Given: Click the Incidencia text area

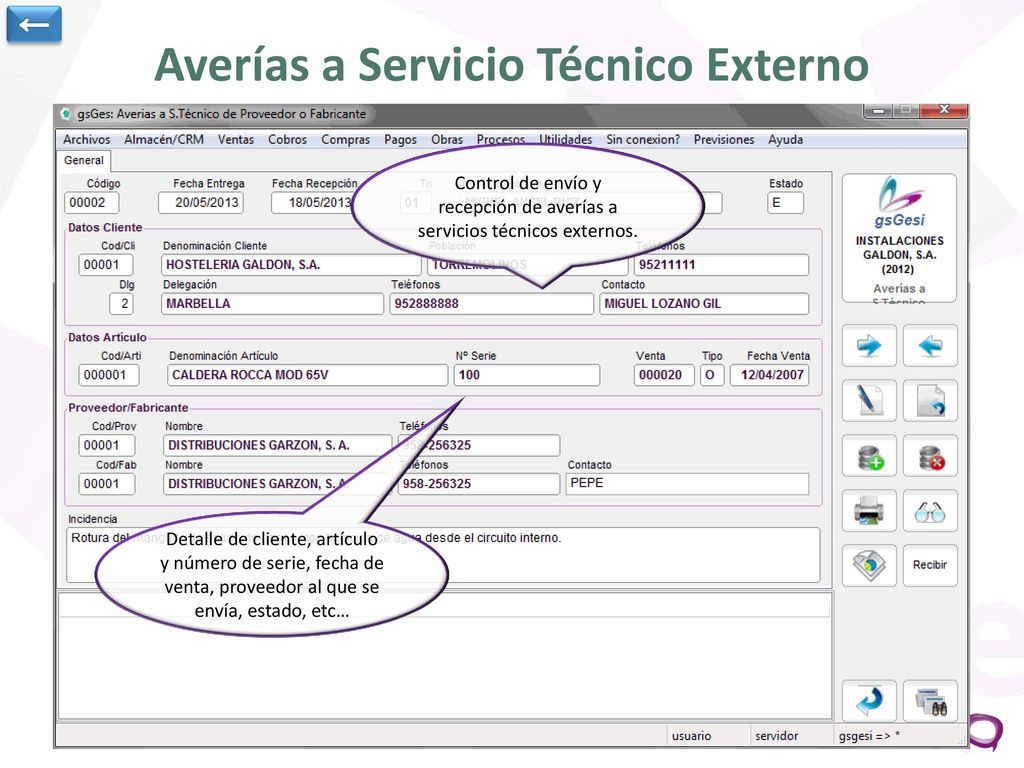Looking at the screenshot, I should click(x=443, y=555).
